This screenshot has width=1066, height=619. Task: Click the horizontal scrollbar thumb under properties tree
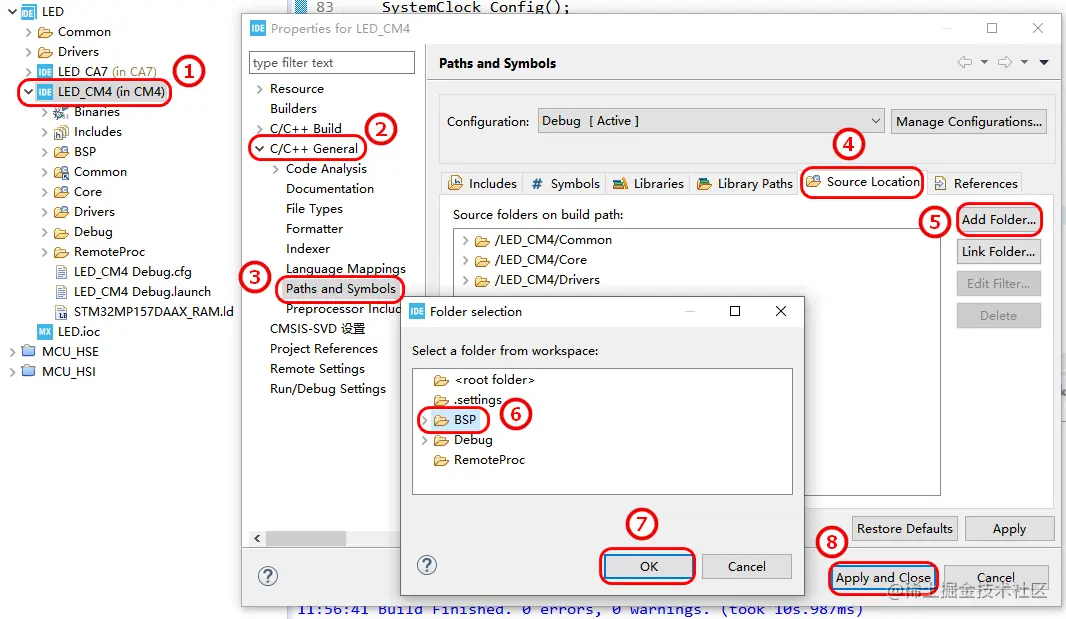coord(306,539)
